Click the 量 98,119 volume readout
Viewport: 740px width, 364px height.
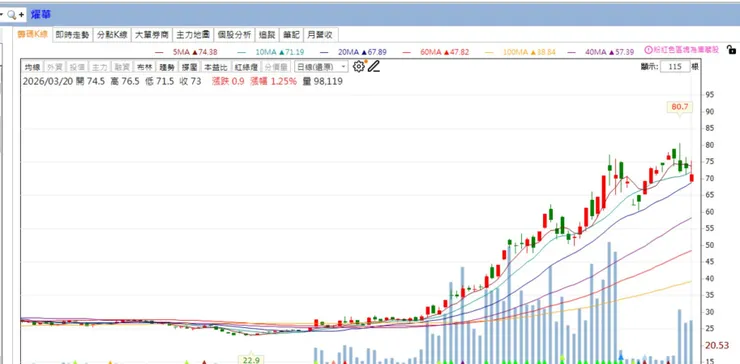tap(323, 81)
